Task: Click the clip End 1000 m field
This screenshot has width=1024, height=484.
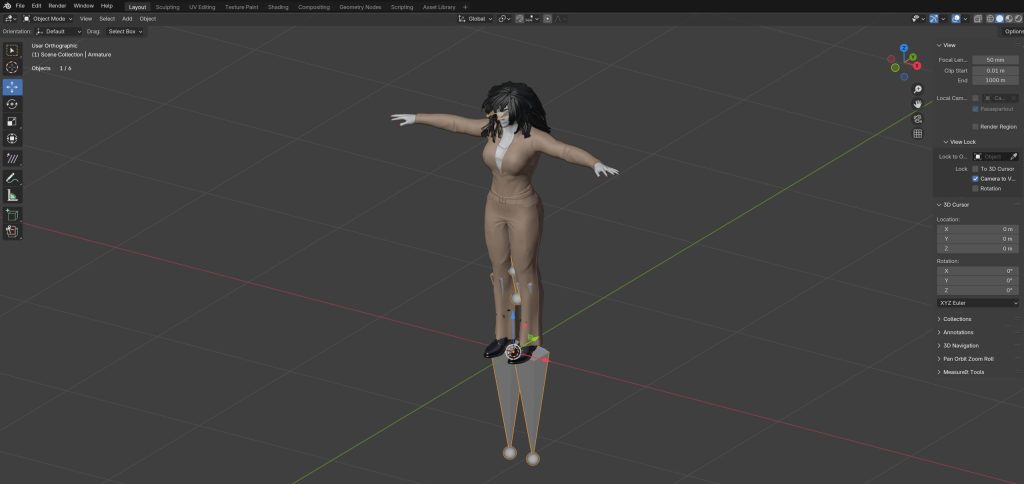Action: [x=995, y=80]
